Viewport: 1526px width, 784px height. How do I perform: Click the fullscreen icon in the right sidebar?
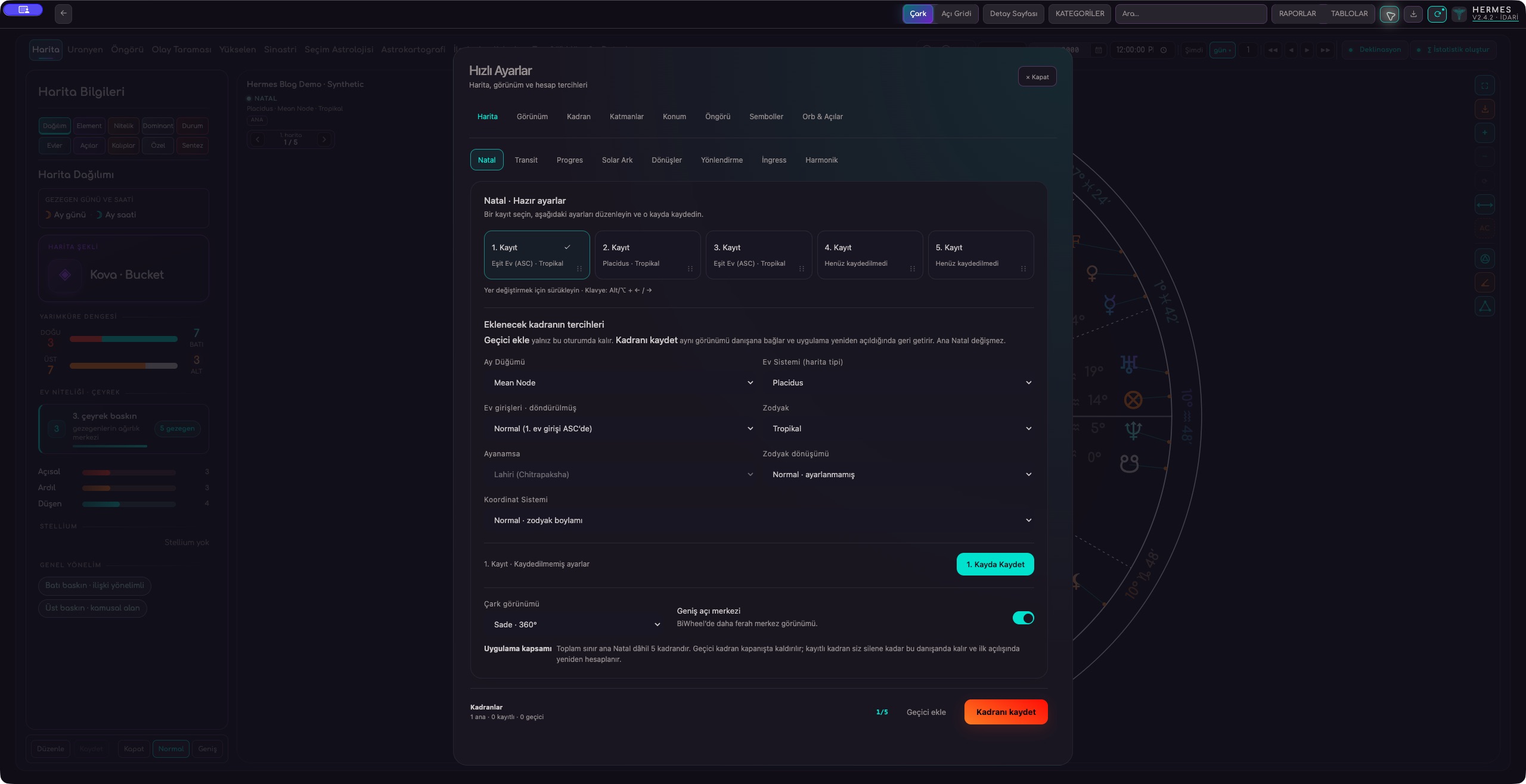point(1484,85)
